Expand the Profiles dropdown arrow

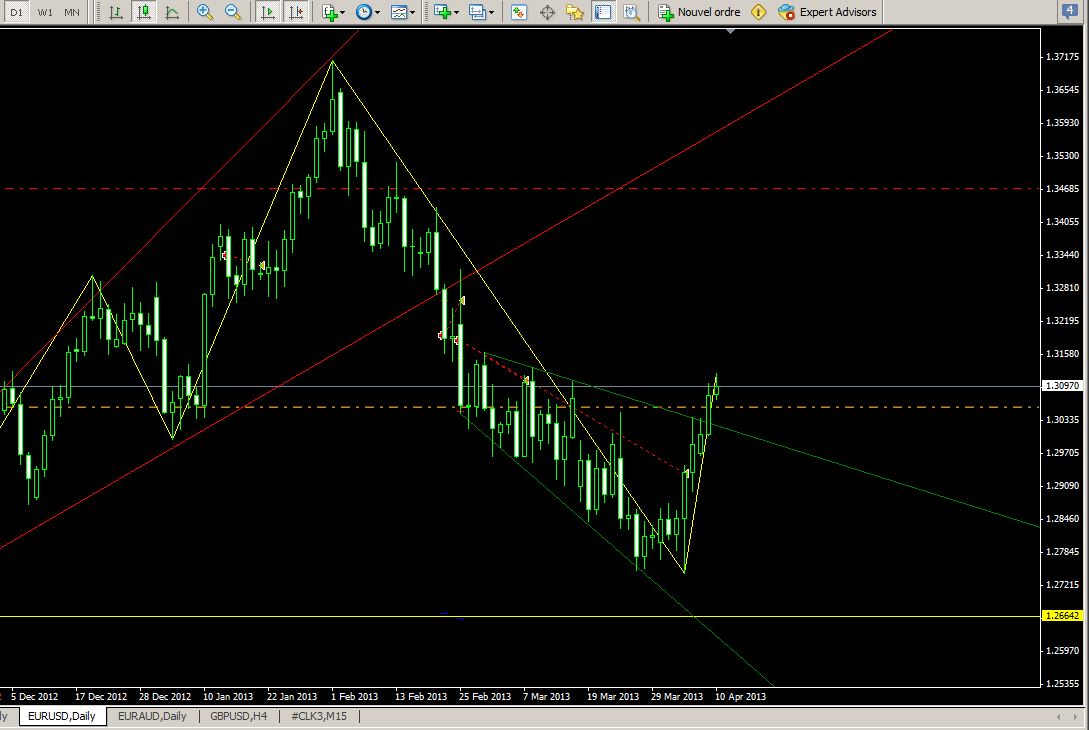[x=491, y=13]
